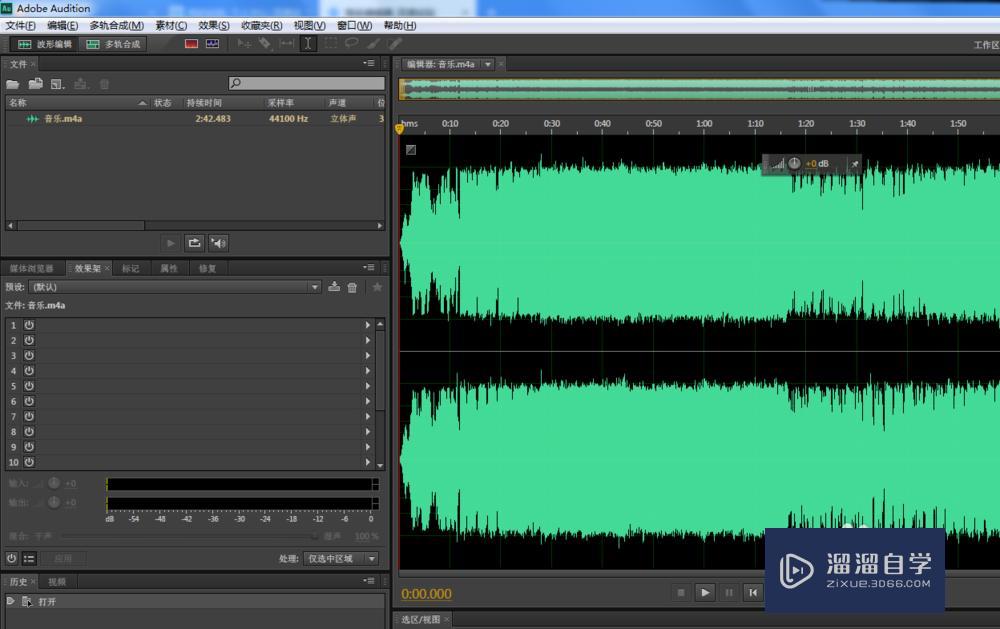The image size is (1000, 629).
Task: Toggle power for effect slot 7
Action: point(29,417)
